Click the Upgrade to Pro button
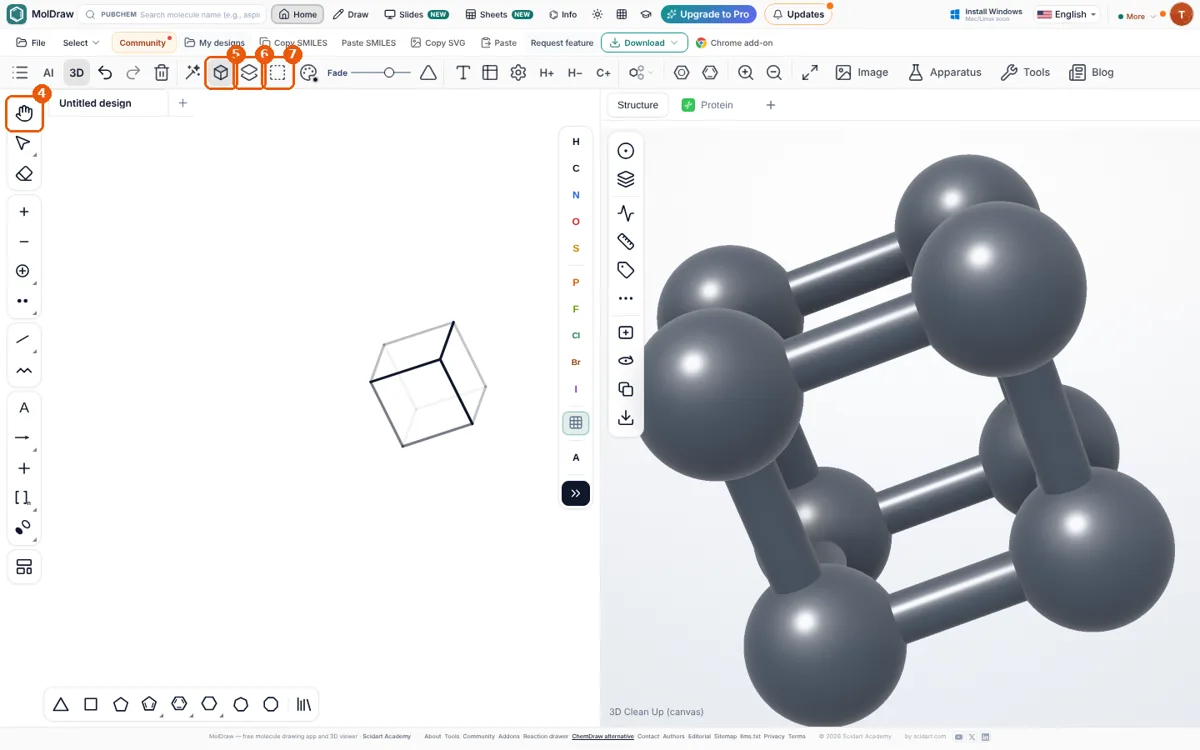 (708, 15)
